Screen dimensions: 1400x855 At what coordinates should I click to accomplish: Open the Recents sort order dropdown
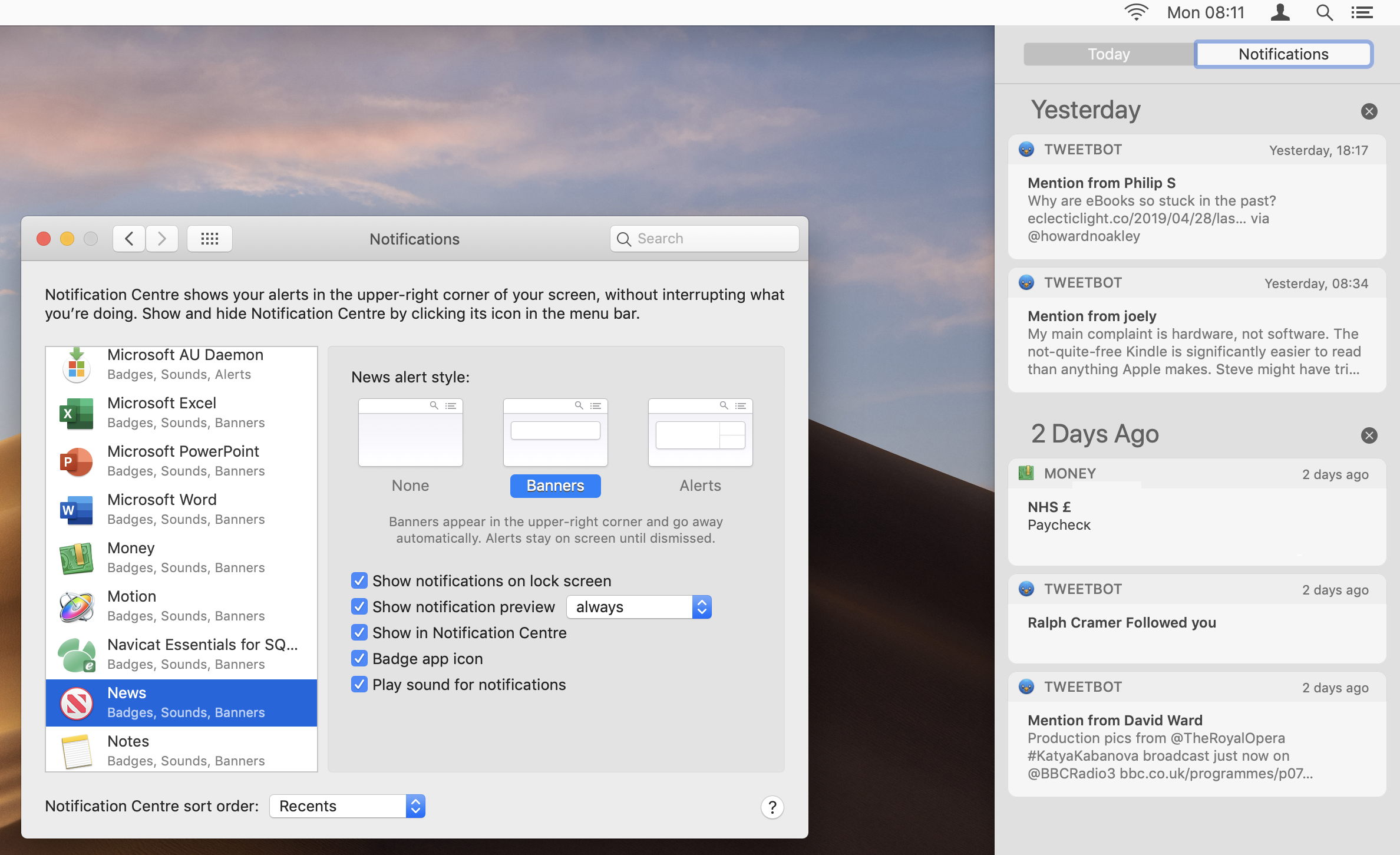pos(347,806)
